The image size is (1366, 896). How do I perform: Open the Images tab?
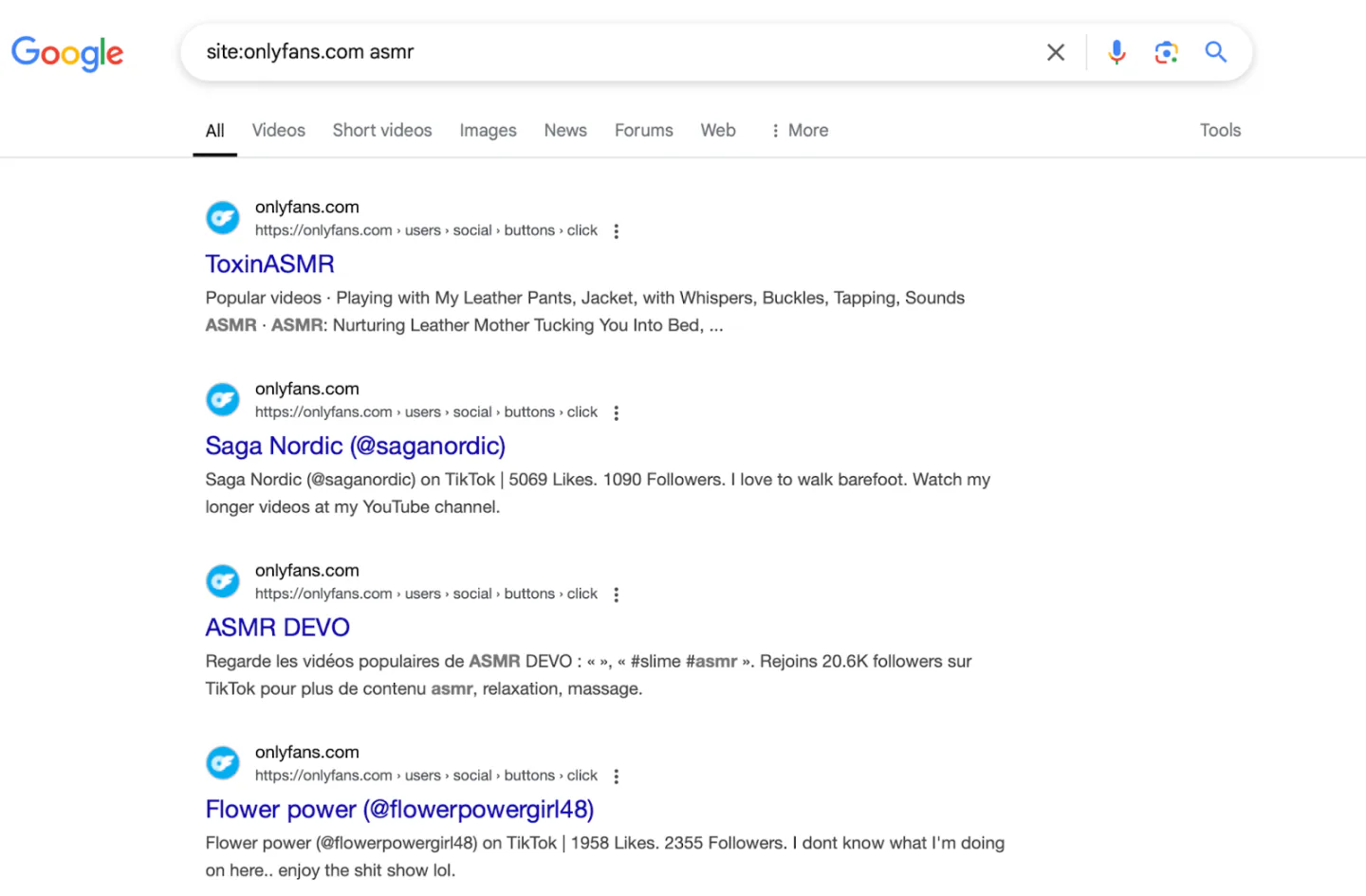pyautogui.click(x=488, y=131)
